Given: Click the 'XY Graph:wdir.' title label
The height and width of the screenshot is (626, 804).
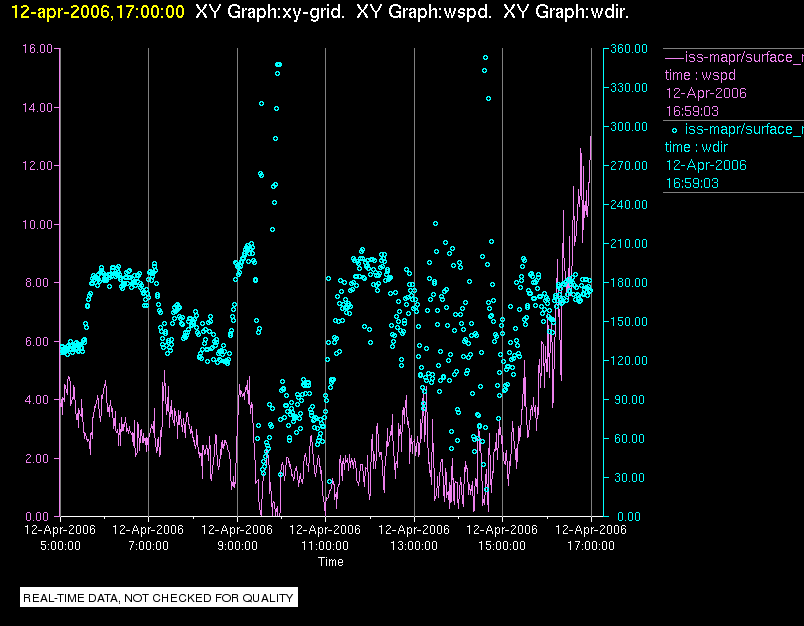Looking at the screenshot, I should [566, 11].
